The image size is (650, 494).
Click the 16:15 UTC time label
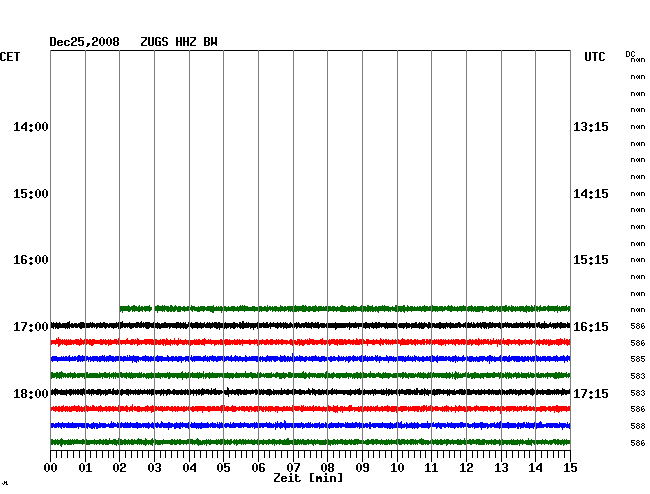(x=591, y=327)
